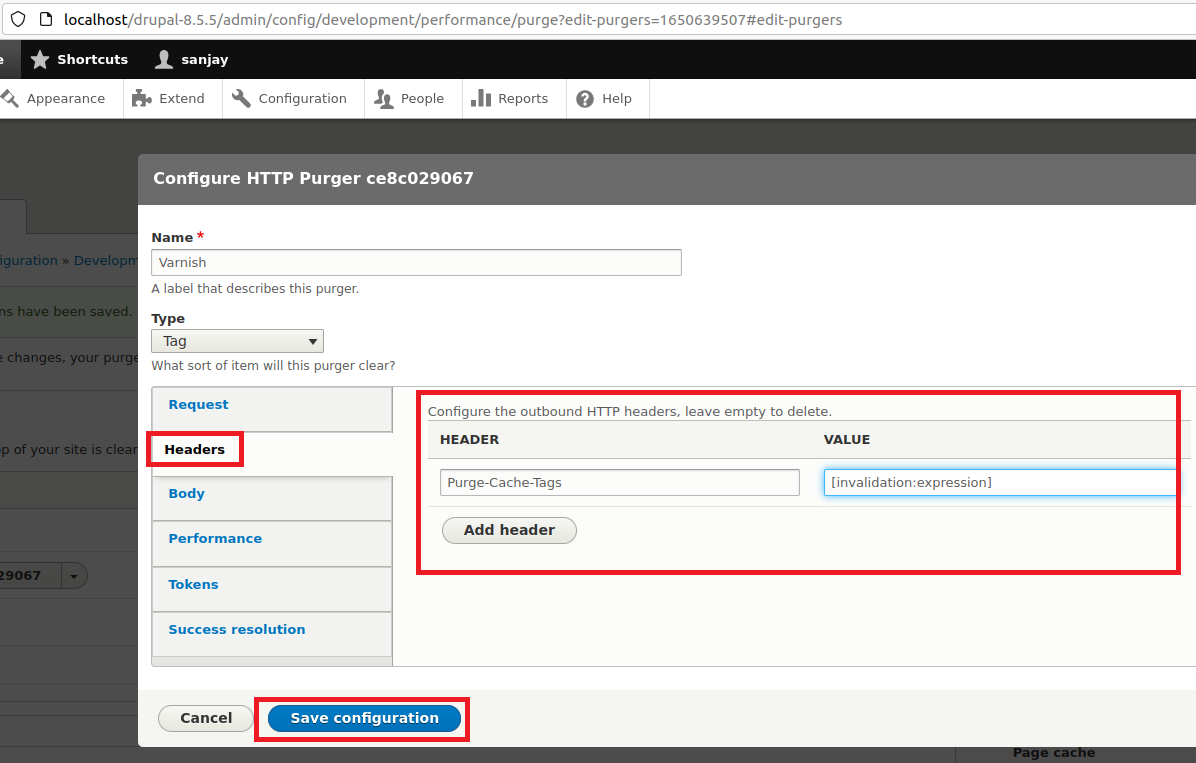Click the Shortcuts star icon

pos(40,60)
